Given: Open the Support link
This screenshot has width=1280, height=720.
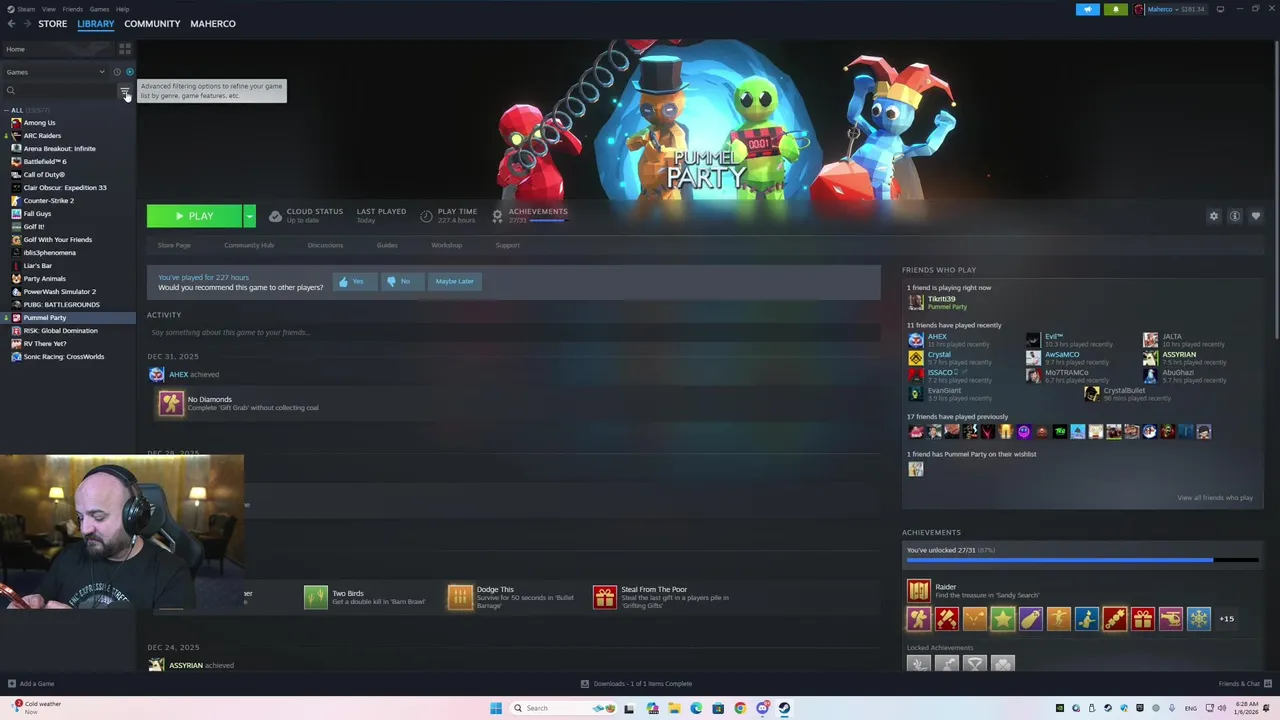Looking at the screenshot, I should pyautogui.click(x=508, y=245).
